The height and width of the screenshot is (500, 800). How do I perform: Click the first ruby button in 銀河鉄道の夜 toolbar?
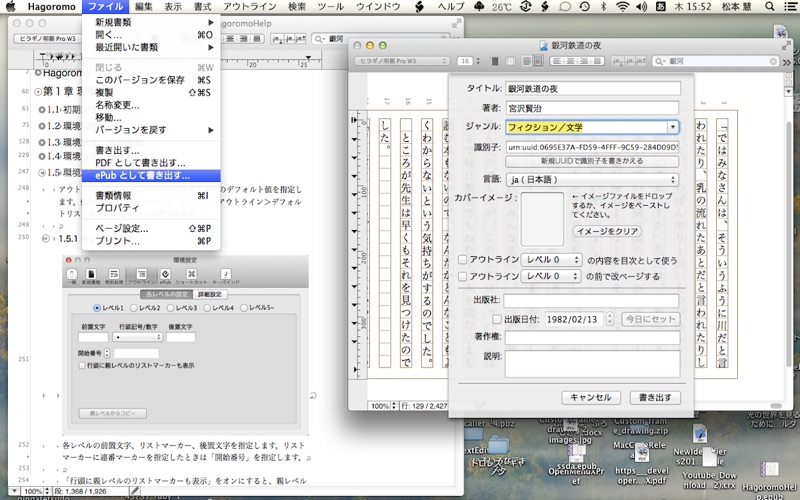[617, 61]
